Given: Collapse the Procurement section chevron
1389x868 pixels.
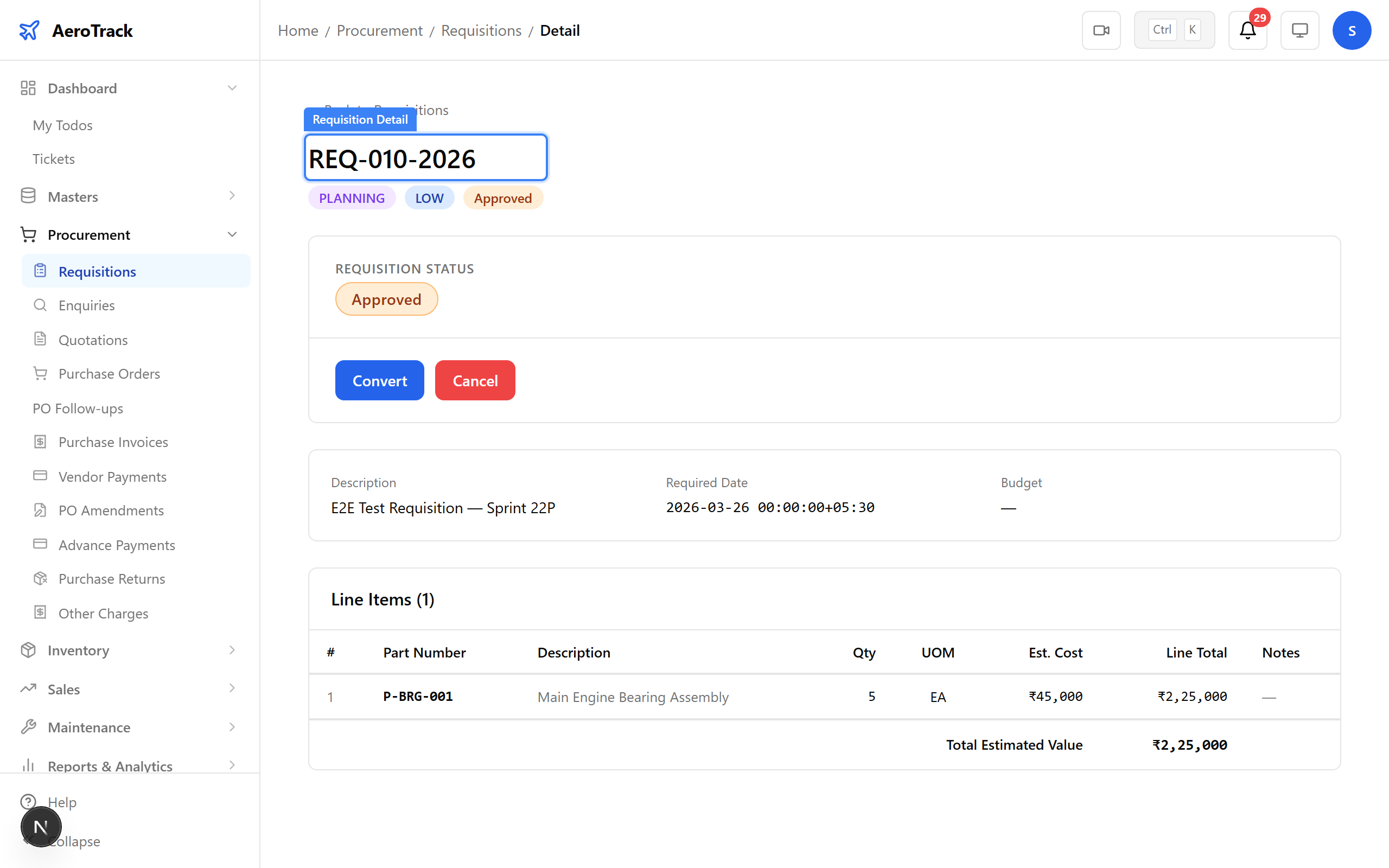Looking at the screenshot, I should (x=232, y=234).
